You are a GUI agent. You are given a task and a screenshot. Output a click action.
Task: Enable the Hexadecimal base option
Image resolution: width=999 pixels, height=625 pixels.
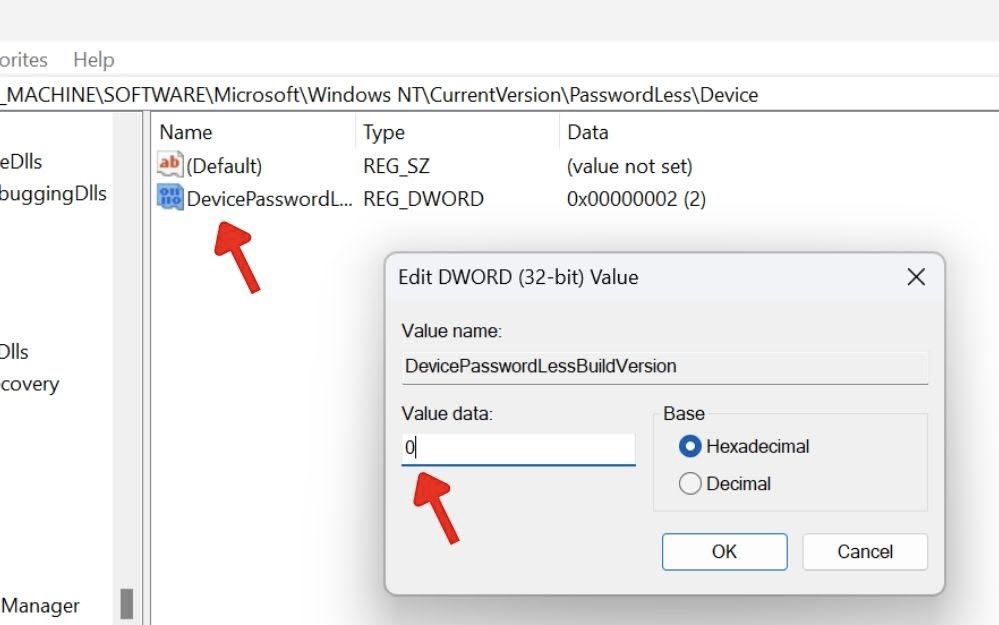pyautogui.click(x=693, y=446)
